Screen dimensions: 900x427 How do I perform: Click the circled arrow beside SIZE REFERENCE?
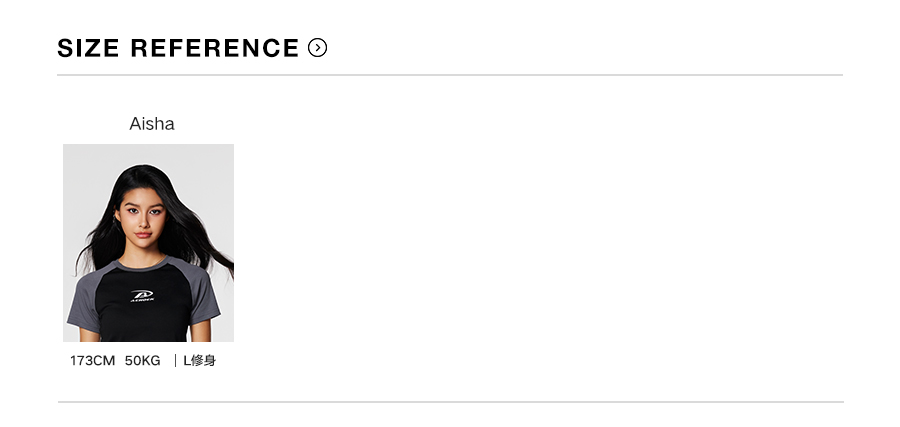point(318,48)
